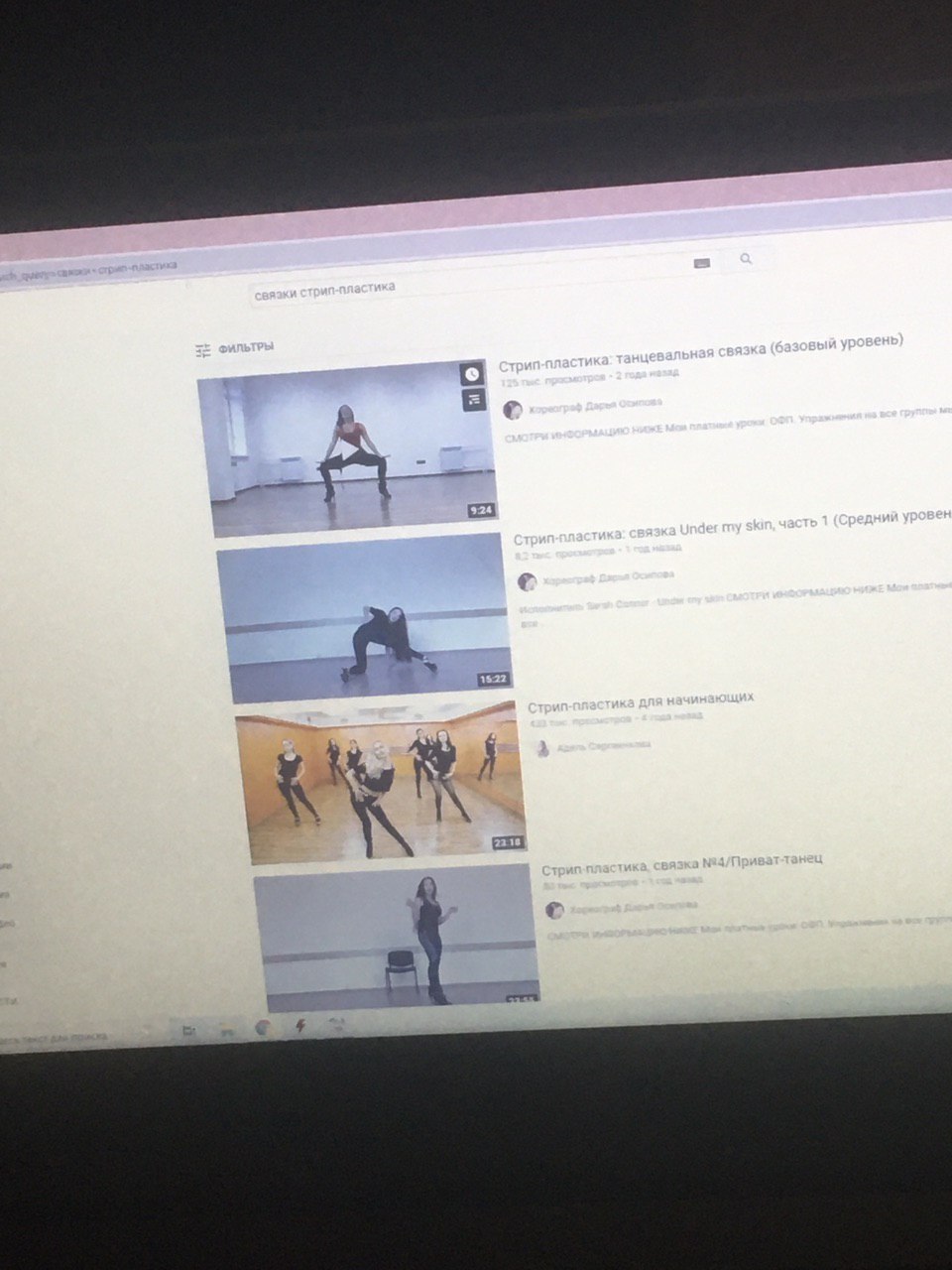This screenshot has height=1270, width=952.
Task: Click the 9:24 duration badge
Action: click(x=482, y=511)
